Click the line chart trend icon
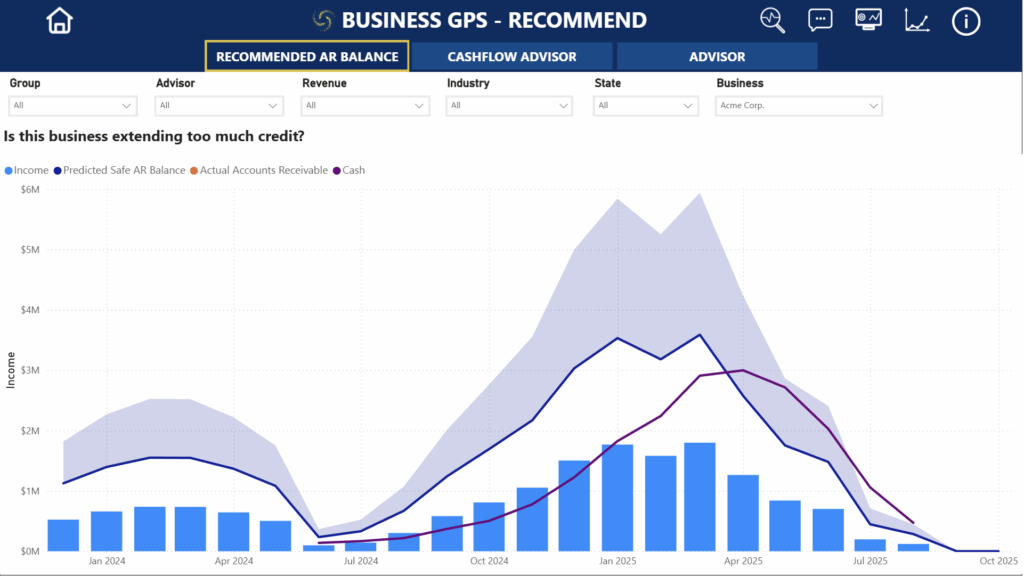 (917, 20)
